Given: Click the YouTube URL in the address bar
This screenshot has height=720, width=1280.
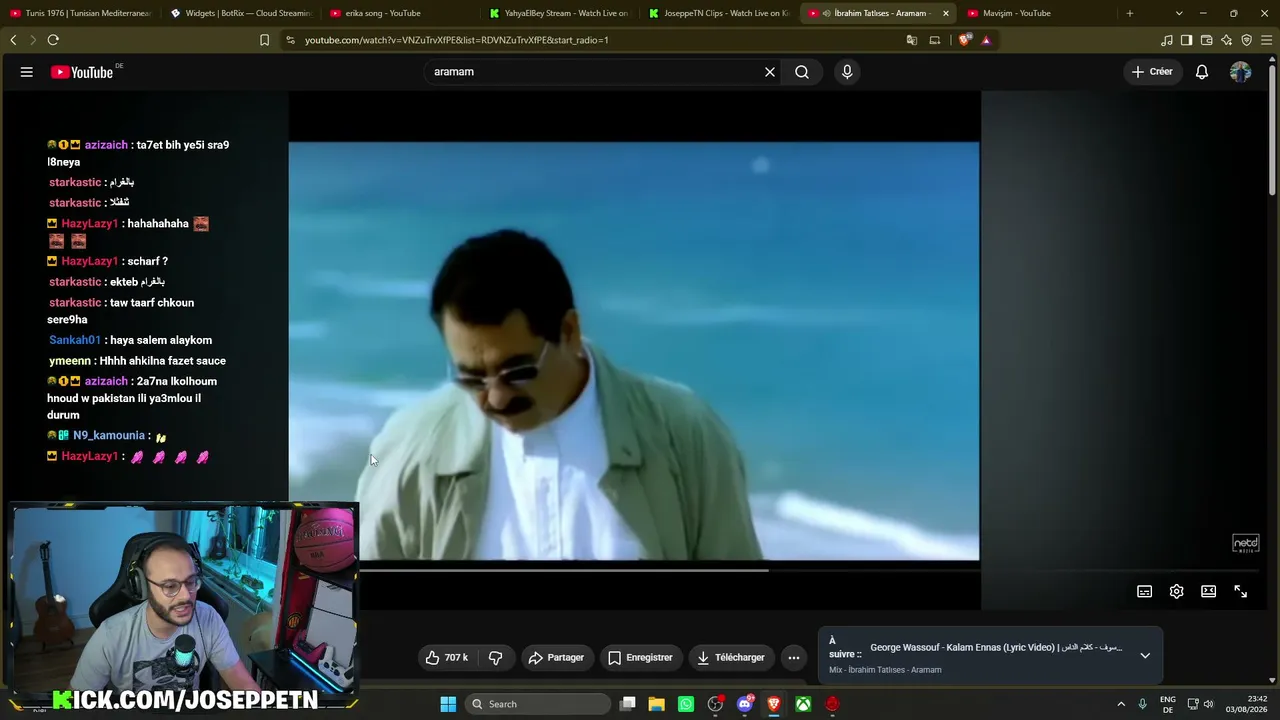Looking at the screenshot, I should point(456,40).
